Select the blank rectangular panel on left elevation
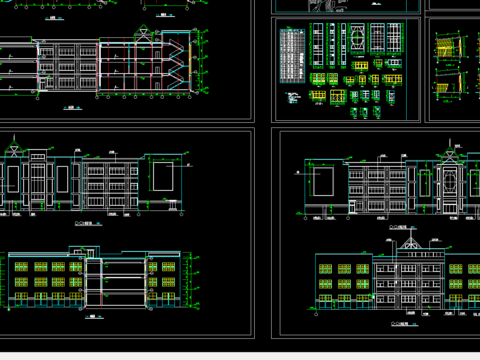Viewport: 480px width, 360px height. [163, 176]
